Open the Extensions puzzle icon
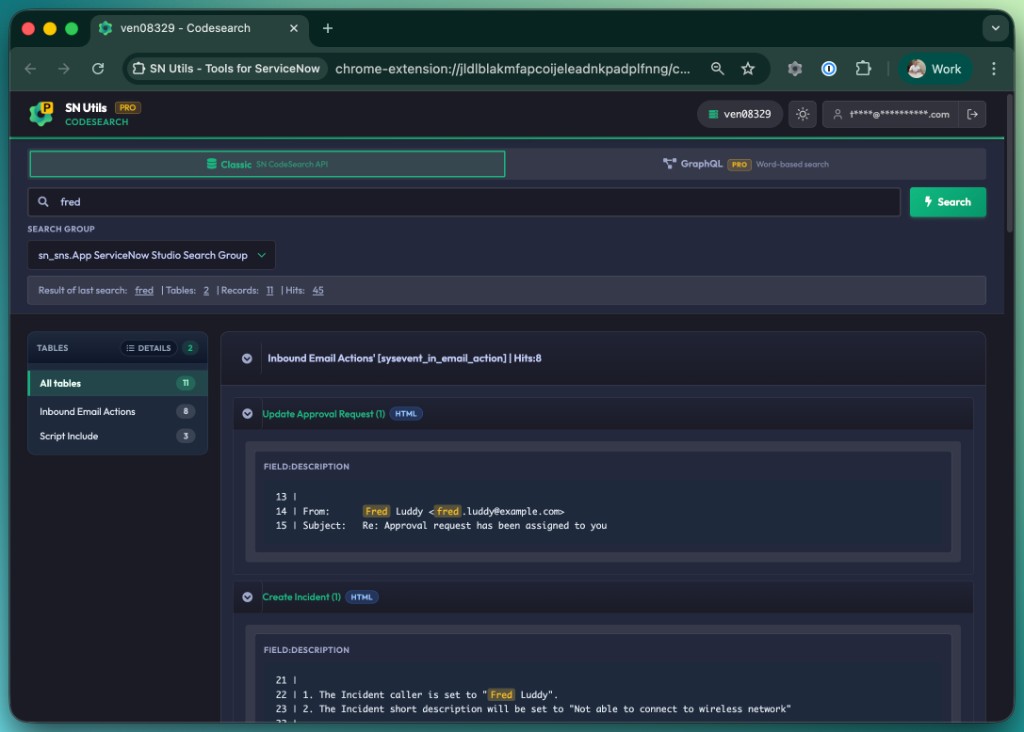The height and width of the screenshot is (732, 1024). 863,69
